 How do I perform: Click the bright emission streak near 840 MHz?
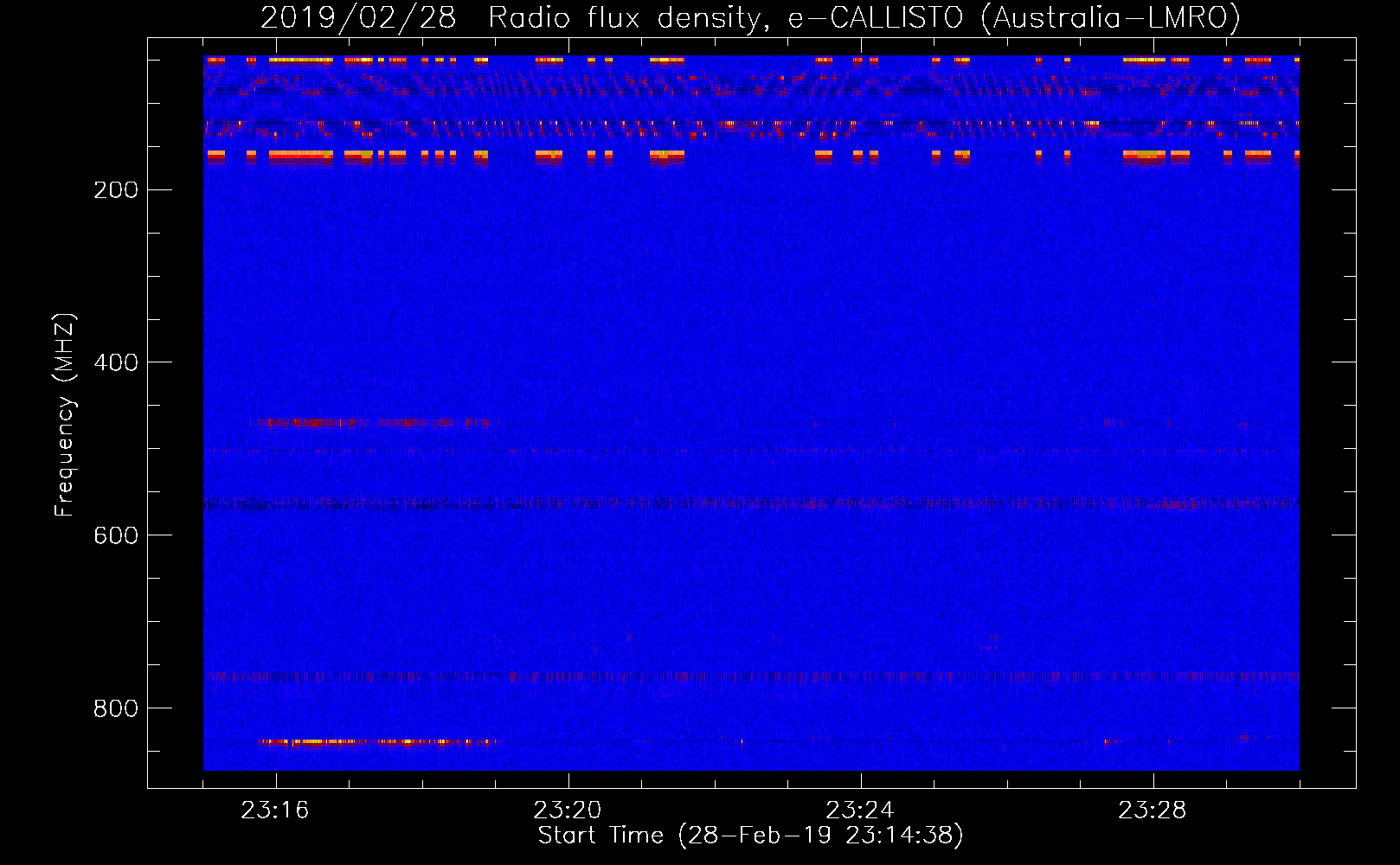click(x=379, y=741)
